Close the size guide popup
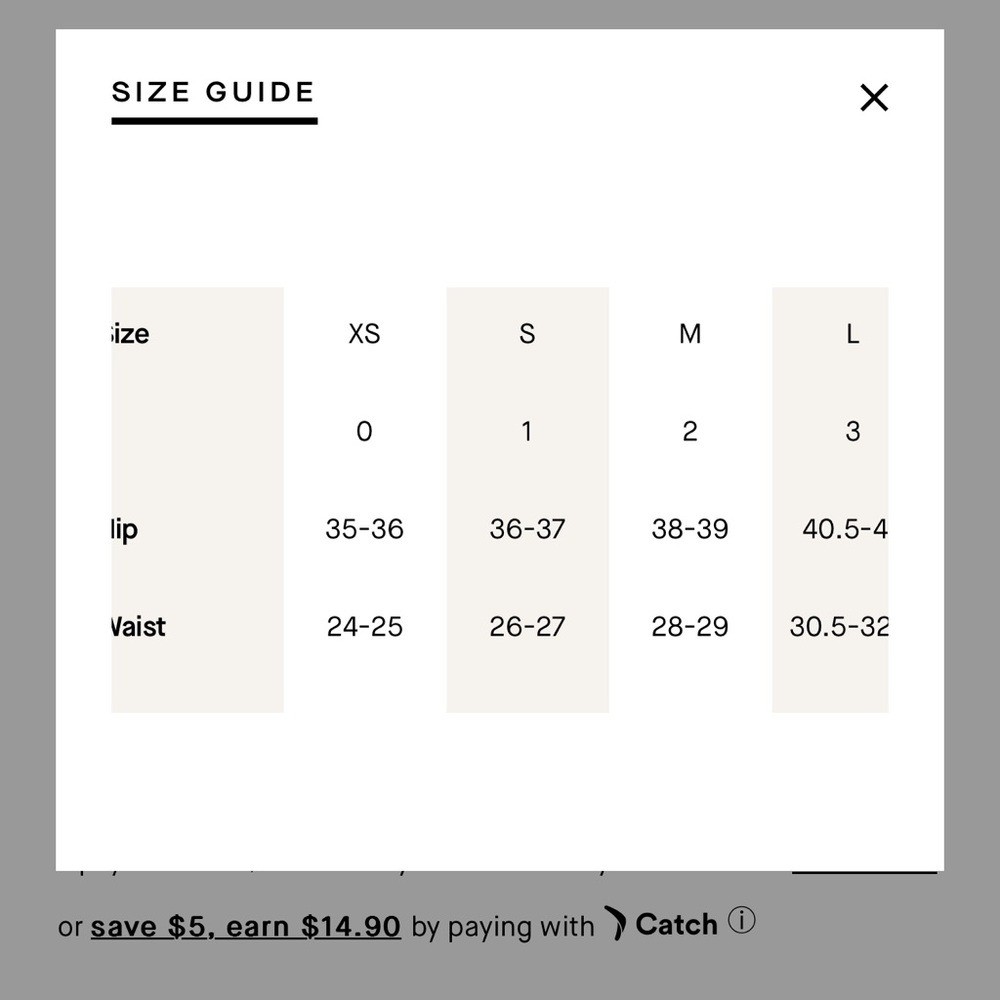Viewport: 1000px width, 1000px height. [x=874, y=98]
